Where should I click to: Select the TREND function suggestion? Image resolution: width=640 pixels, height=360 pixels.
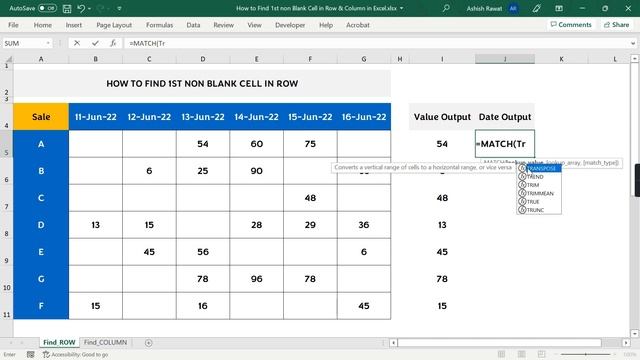[x=539, y=177]
